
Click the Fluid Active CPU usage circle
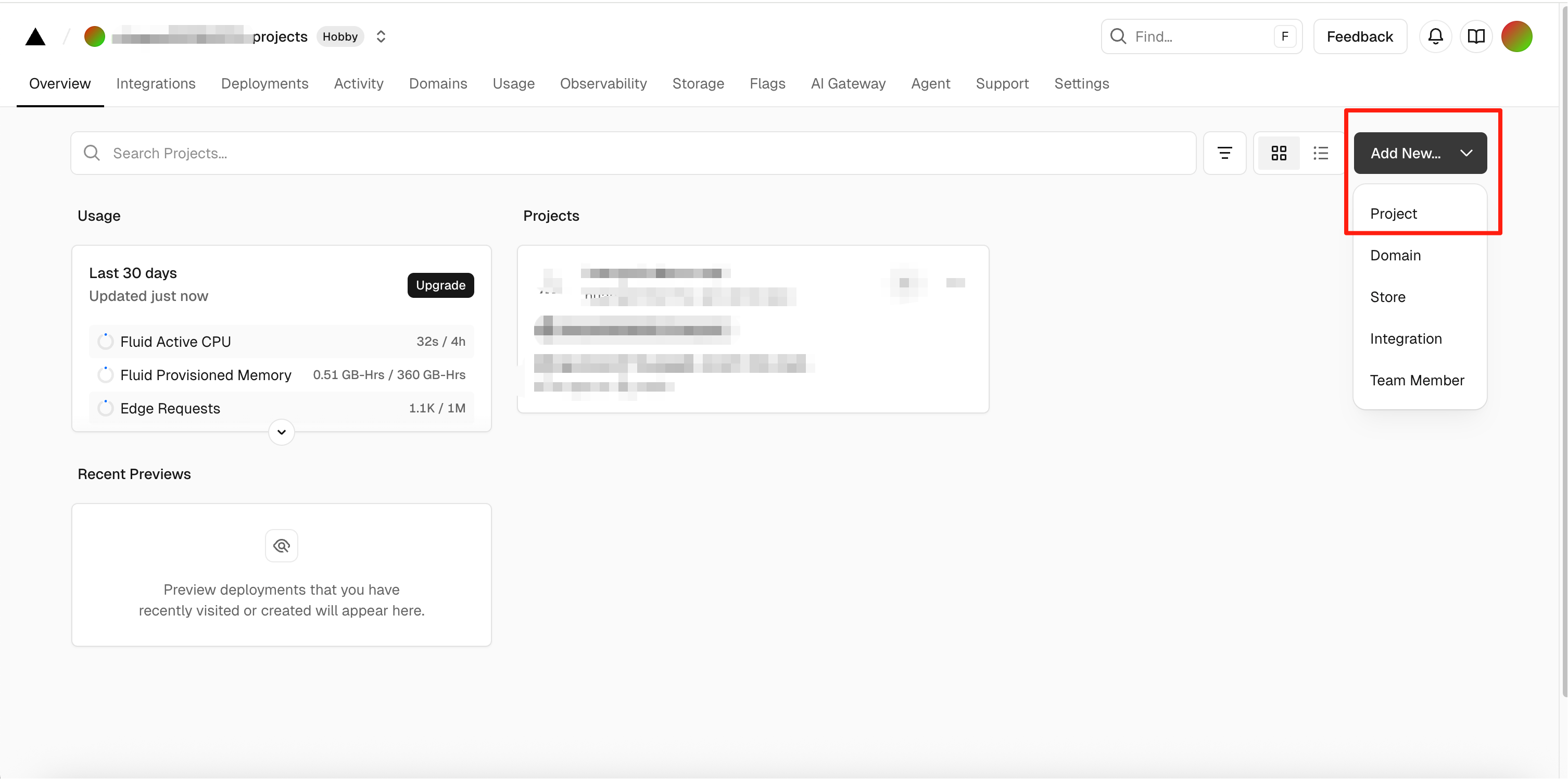click(105, 342)
